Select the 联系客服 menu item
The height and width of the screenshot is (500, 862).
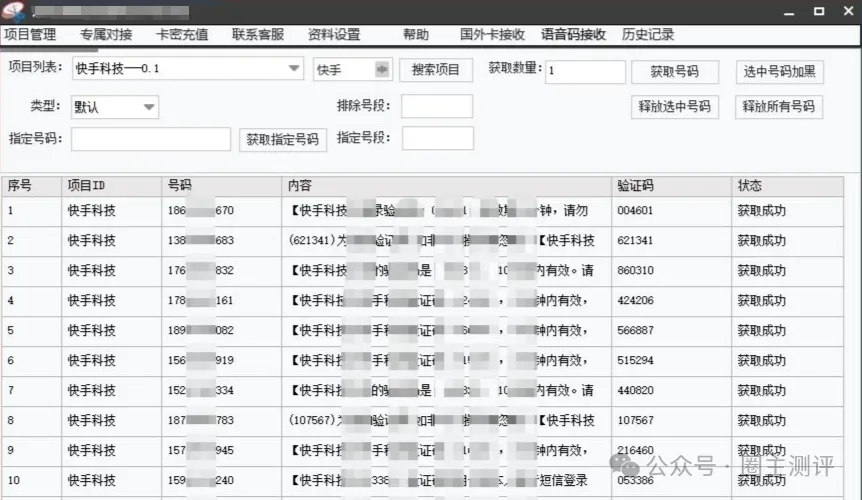pyautogui.click(x=258, y=34)
